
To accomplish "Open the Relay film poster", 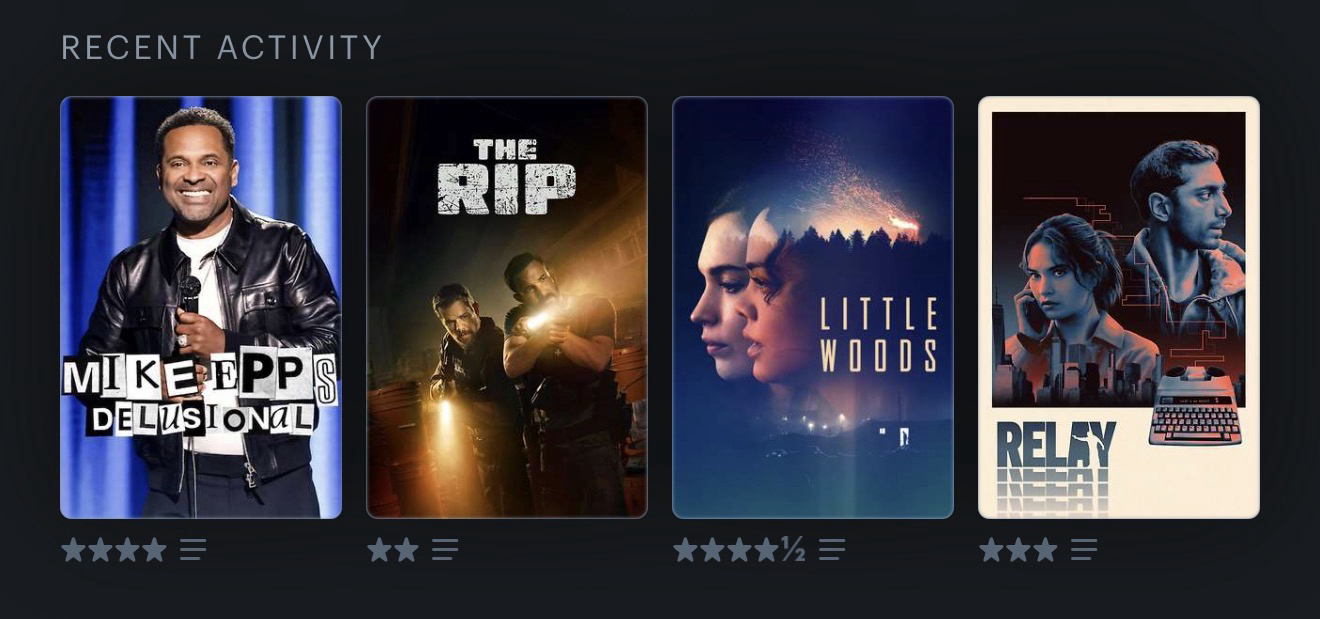I will (x=1119, y=307).
